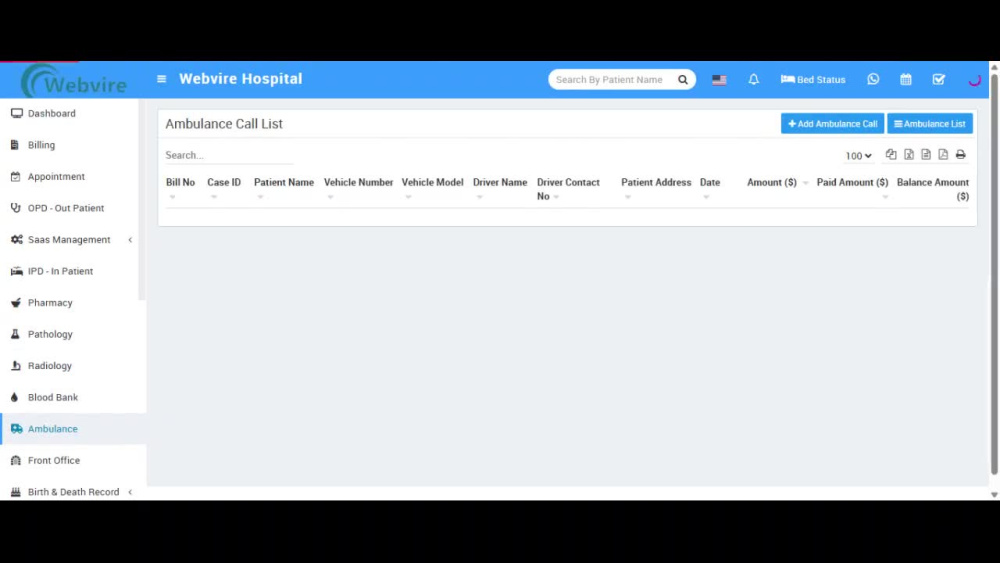Screen dimensions: 1000x563
Task: Open Ambulance List button
Action: (x=930, y=124)
